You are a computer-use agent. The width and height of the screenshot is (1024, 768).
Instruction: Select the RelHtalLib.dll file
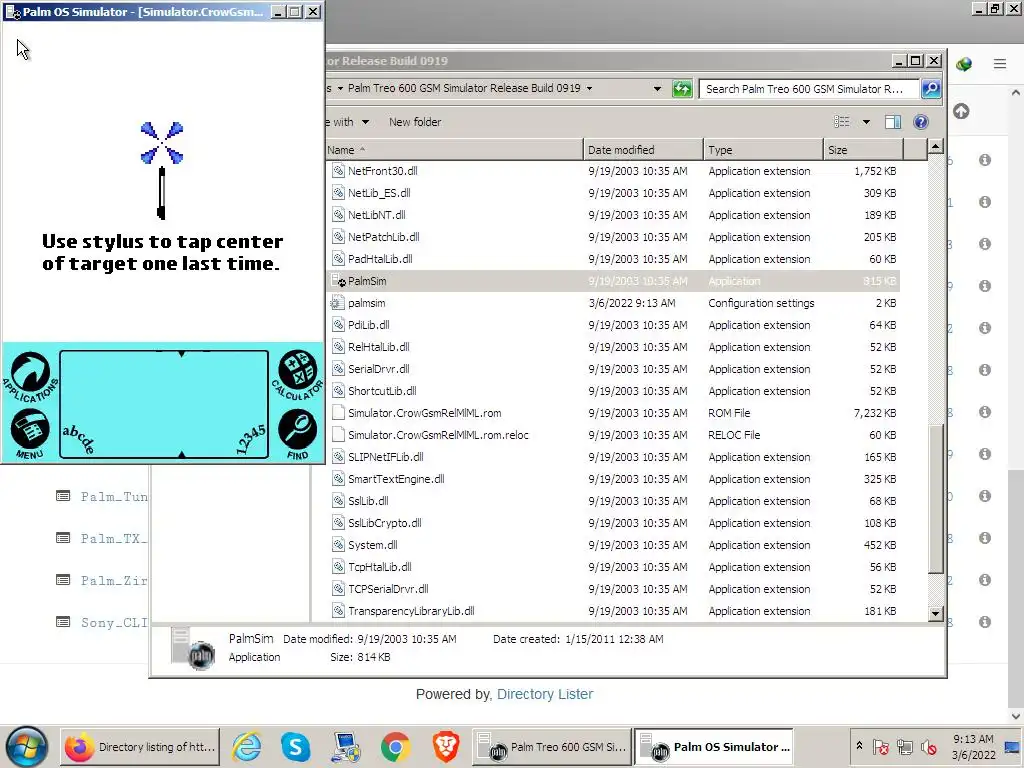(379, 347)
